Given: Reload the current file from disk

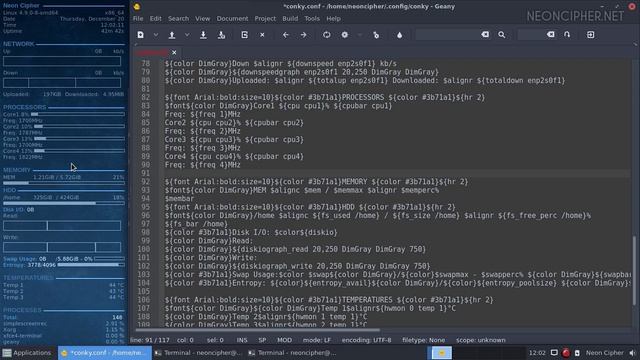Looking at the screenshot, I should (244, 35).
